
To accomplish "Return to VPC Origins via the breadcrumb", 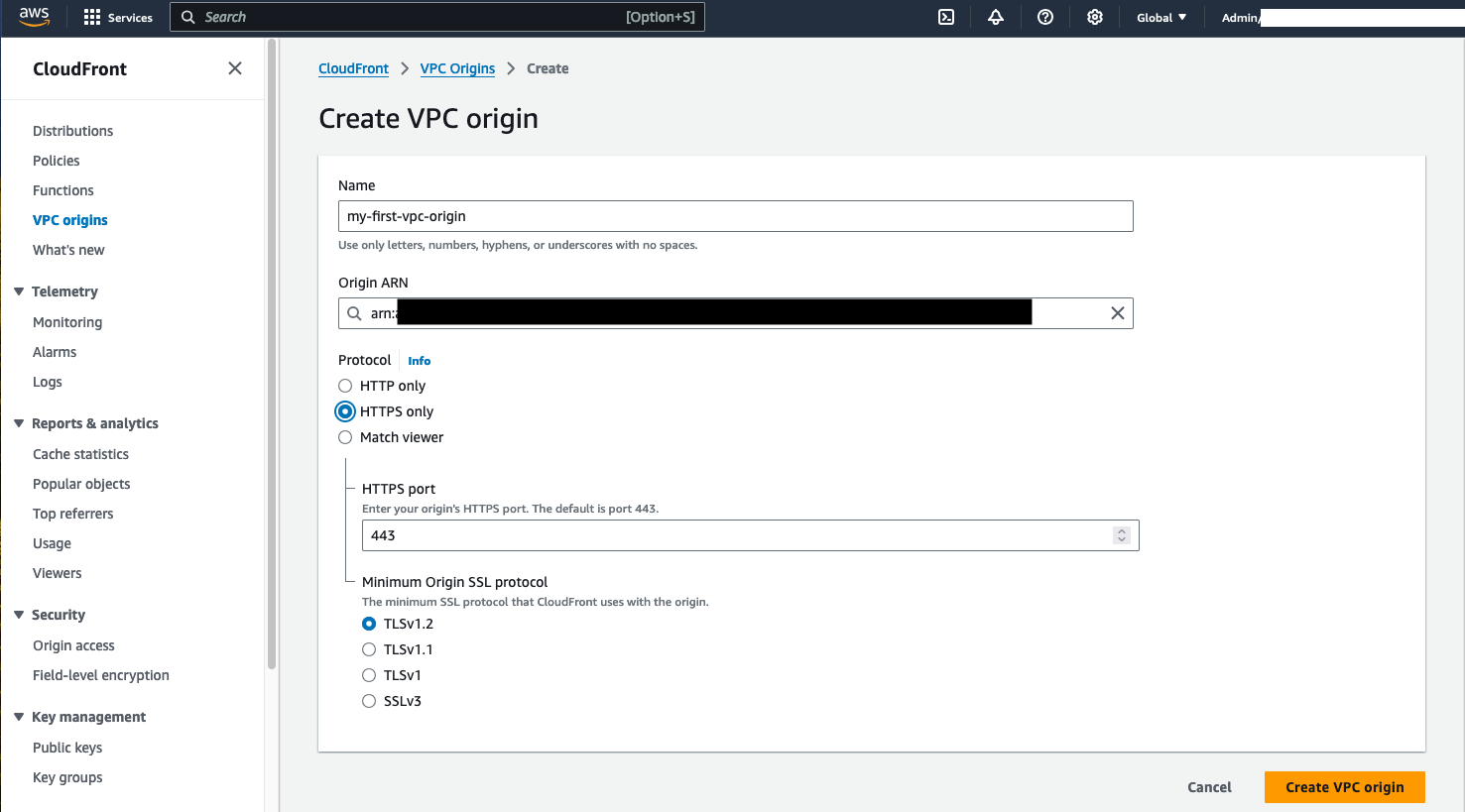I will tap(457, 68).
